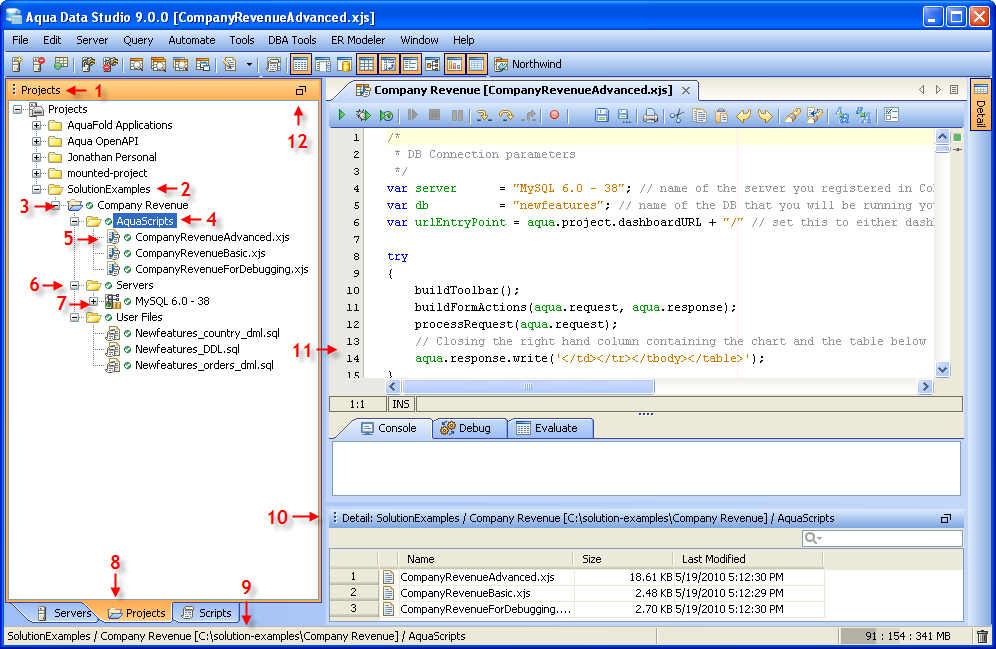Click the Print icon in editor toolbar
996x649 pixels.
tap(650, 116)
